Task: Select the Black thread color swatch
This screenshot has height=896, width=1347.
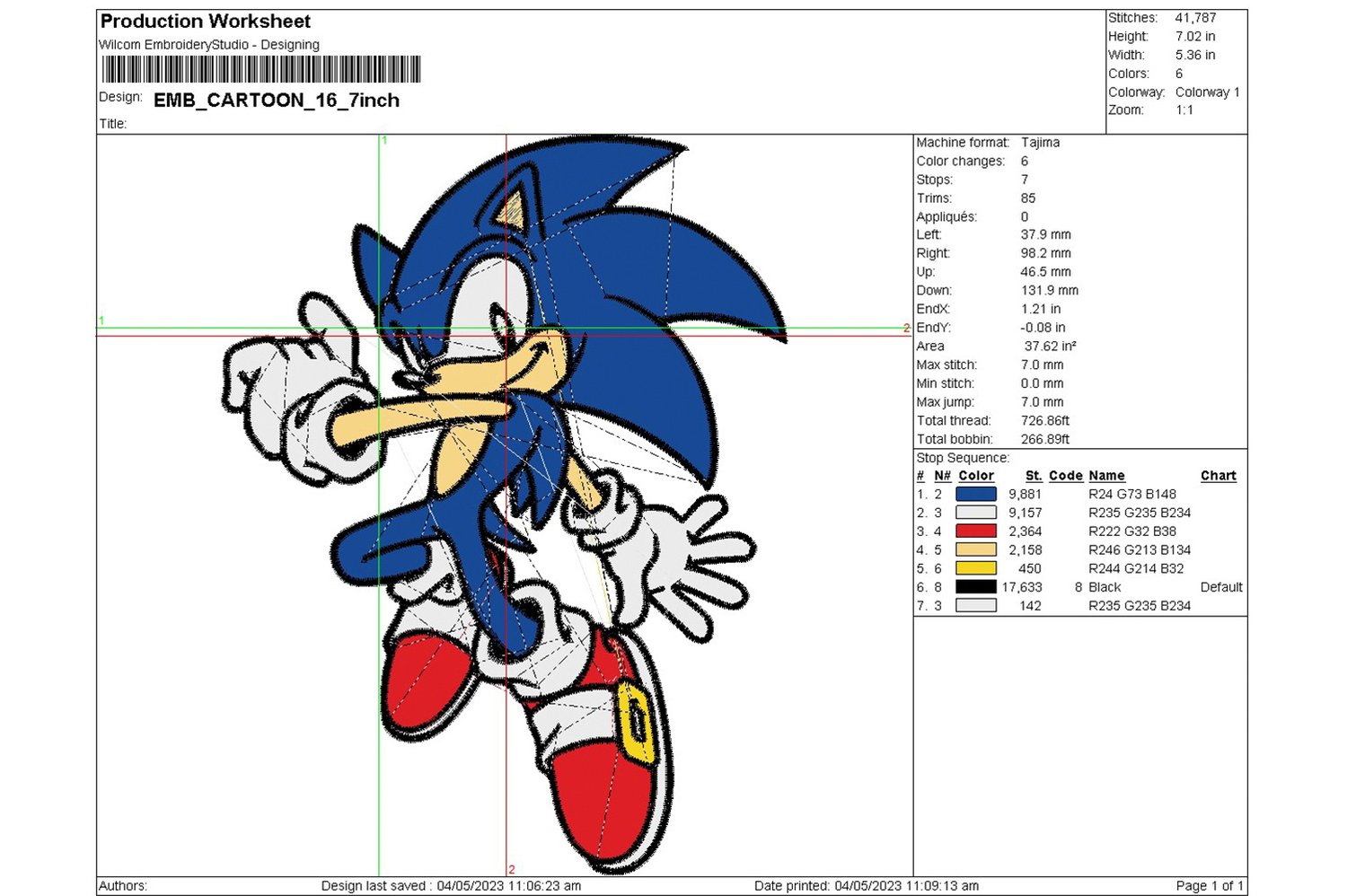Action: pos(976,587)
